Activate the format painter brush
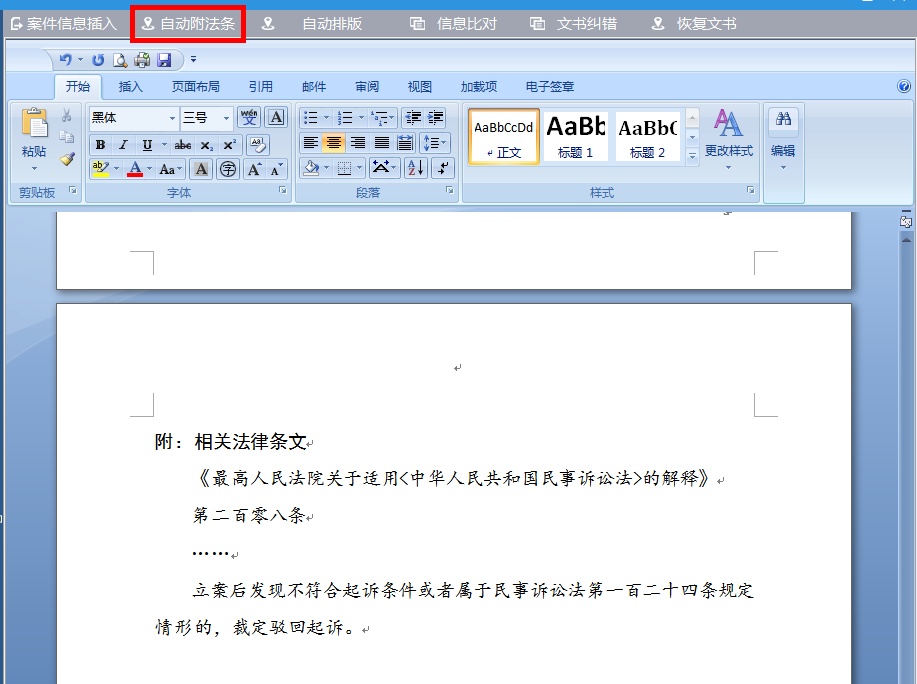 pos(67,159)
